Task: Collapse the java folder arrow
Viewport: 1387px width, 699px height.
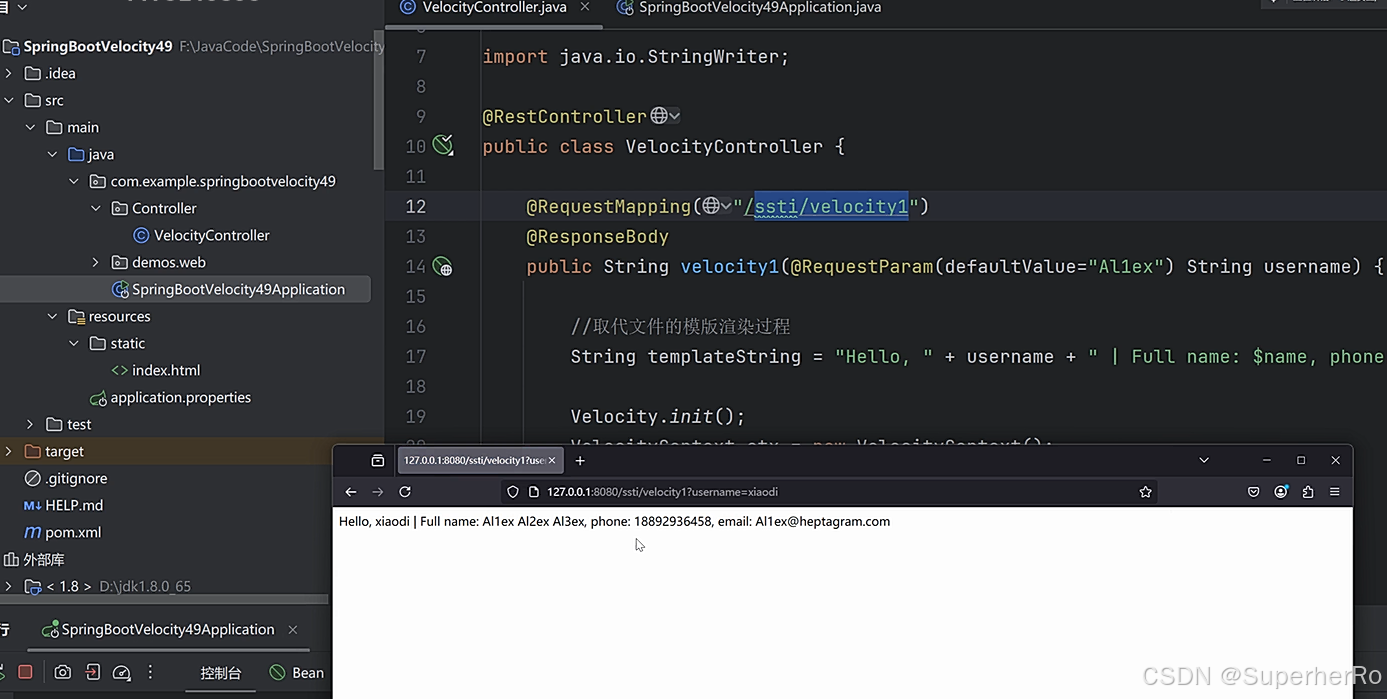Action: coord(52,154)
